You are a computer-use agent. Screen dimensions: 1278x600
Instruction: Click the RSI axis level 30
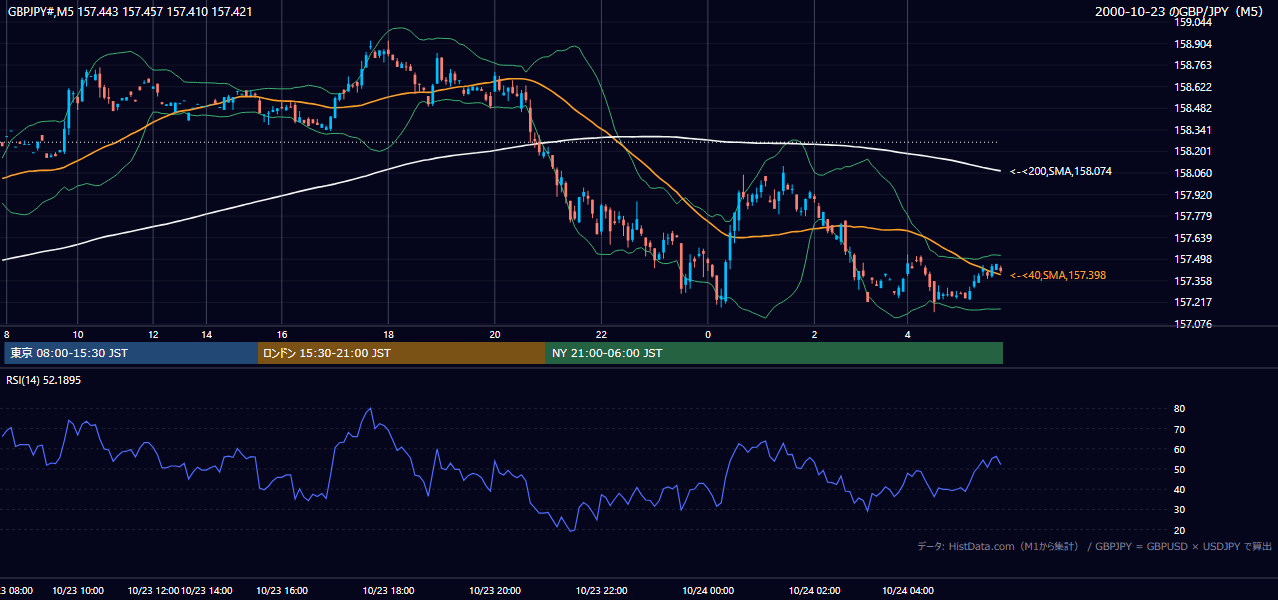(x=1180, y=510)
